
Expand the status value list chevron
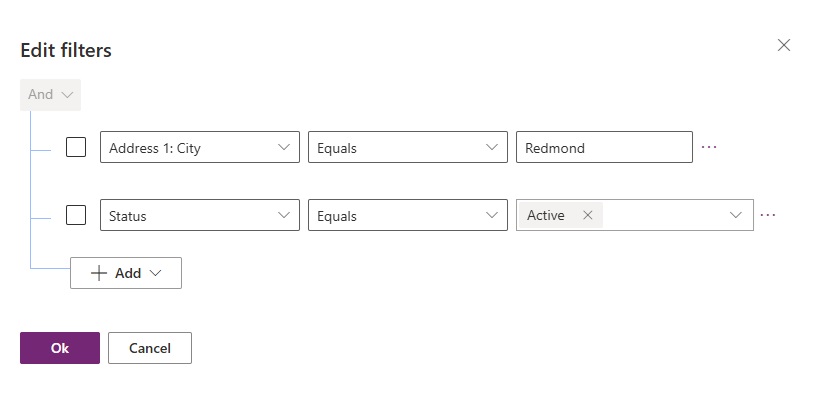[735, 215]
